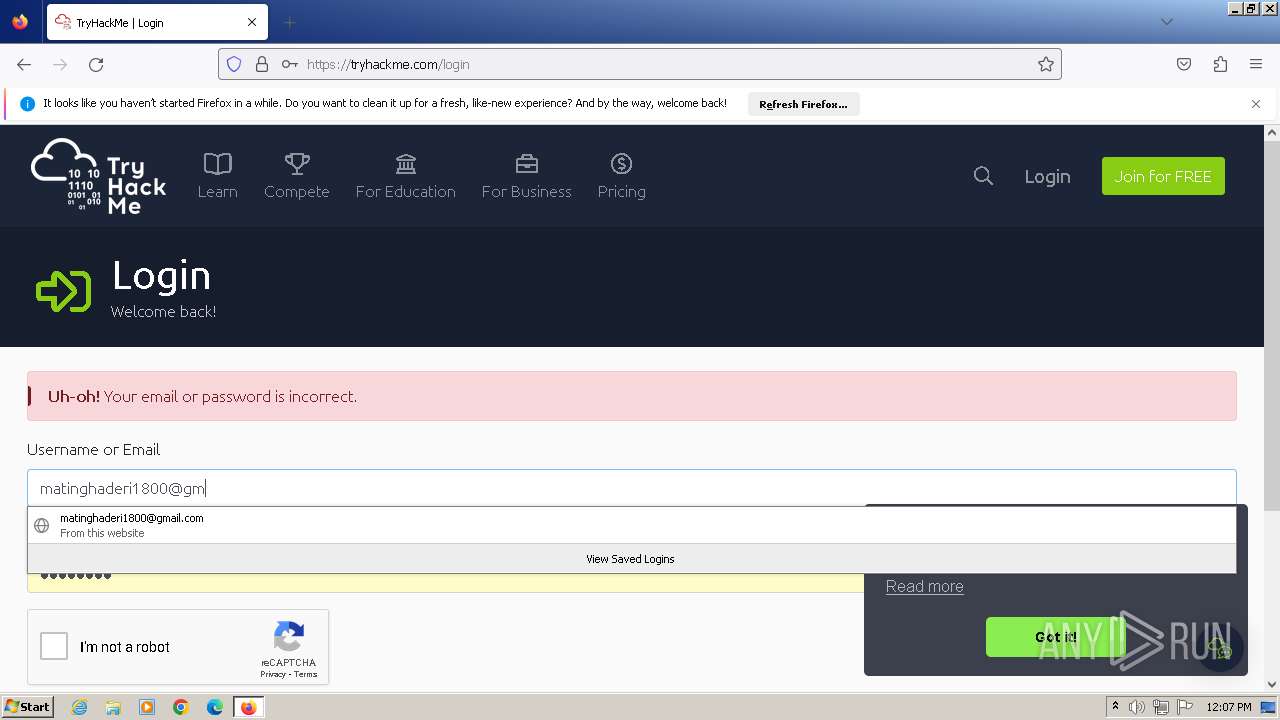
Task: Launch Internet Explorer from taskbar
Action: tap(79, 707)
